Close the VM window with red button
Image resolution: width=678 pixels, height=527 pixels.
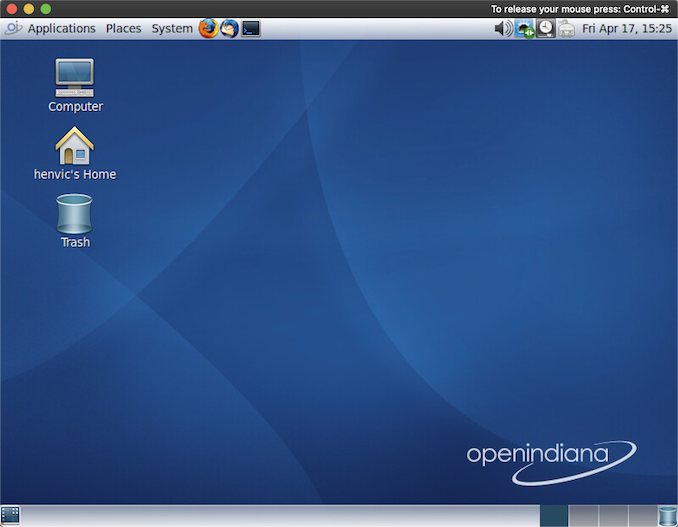coord(12,9)
